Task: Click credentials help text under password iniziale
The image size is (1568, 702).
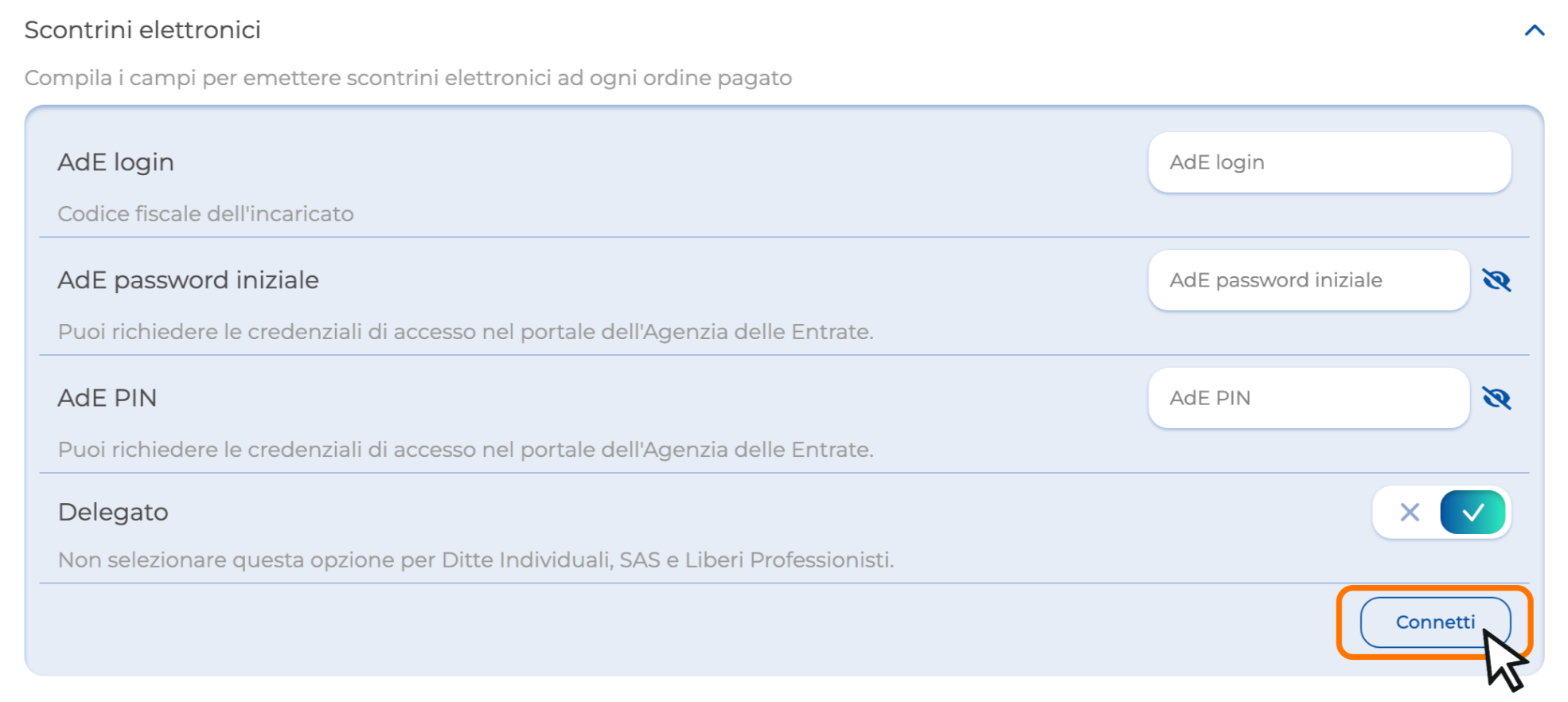Action: (x=466, y=332)
